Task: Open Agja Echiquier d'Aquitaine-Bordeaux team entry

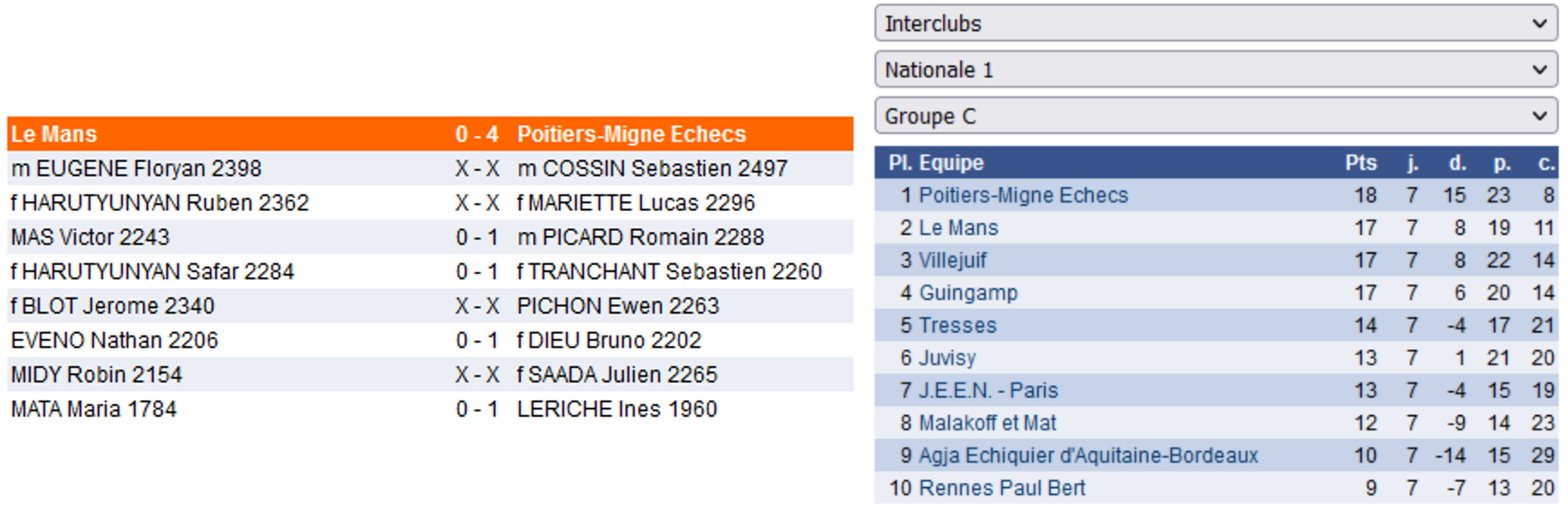Action: (x=1088, y=455)
